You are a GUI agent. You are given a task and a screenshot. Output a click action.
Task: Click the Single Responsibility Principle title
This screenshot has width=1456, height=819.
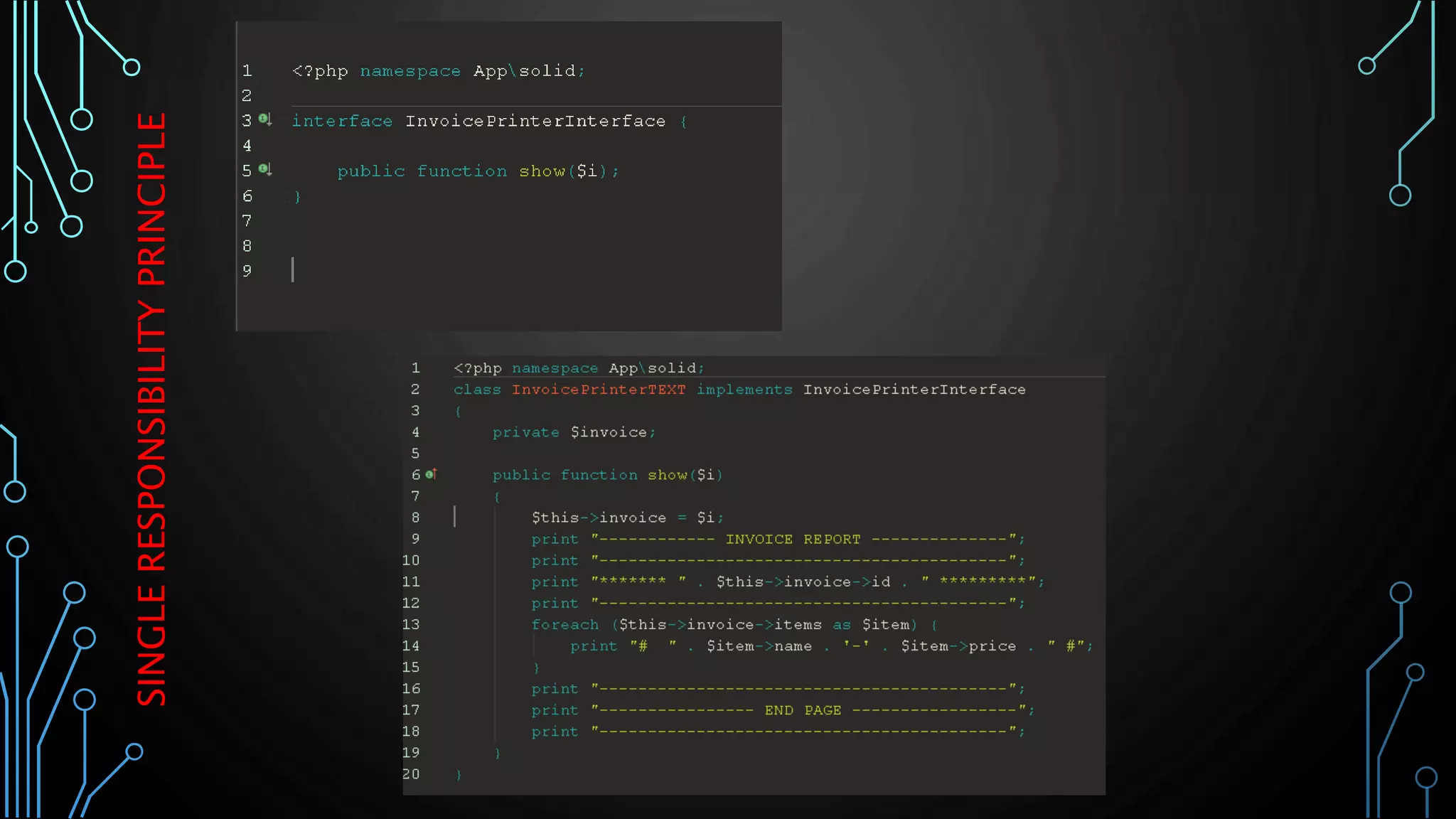coord(151,409)
